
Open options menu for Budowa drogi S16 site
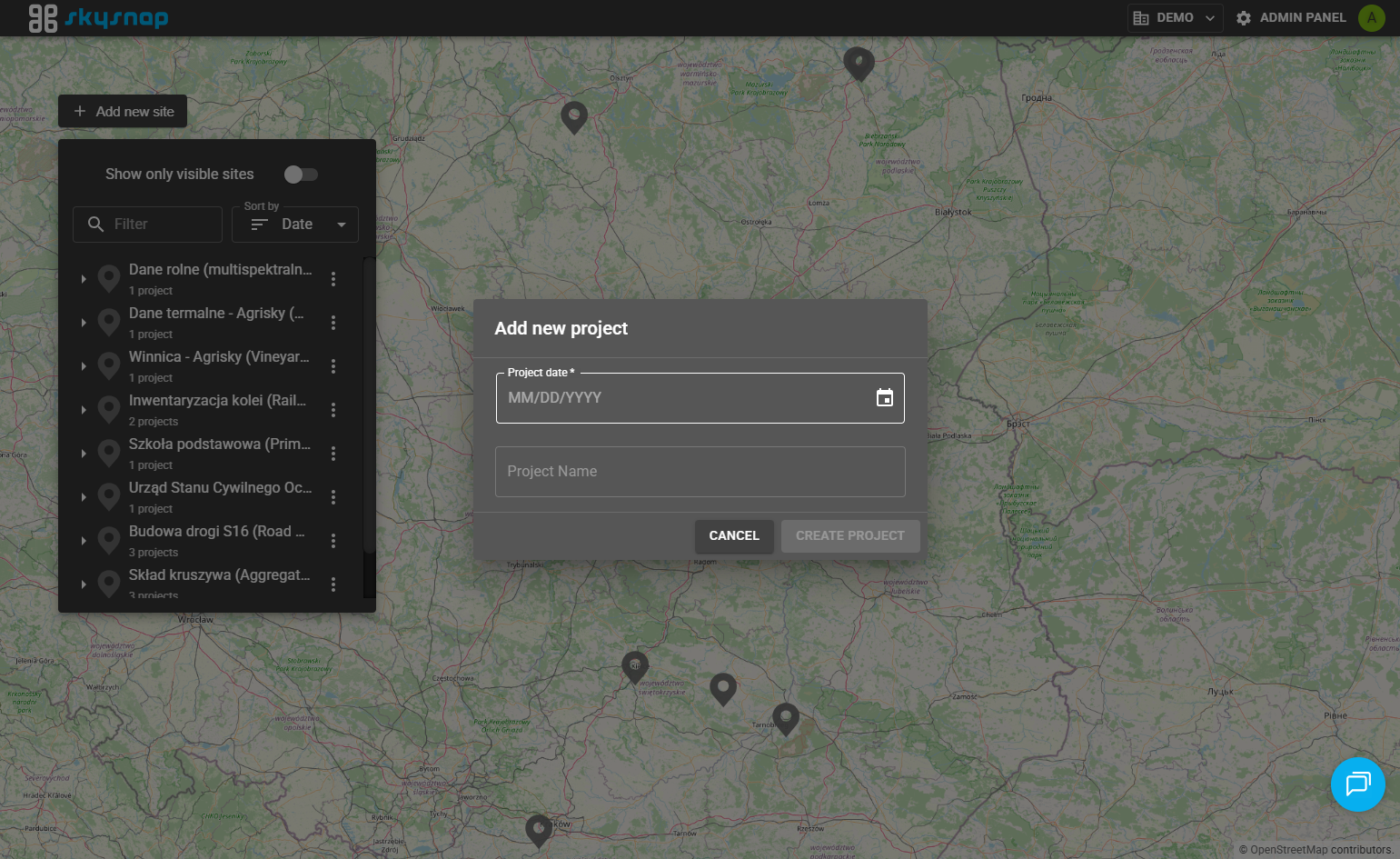pyautogui.click(x=333, y=541)
